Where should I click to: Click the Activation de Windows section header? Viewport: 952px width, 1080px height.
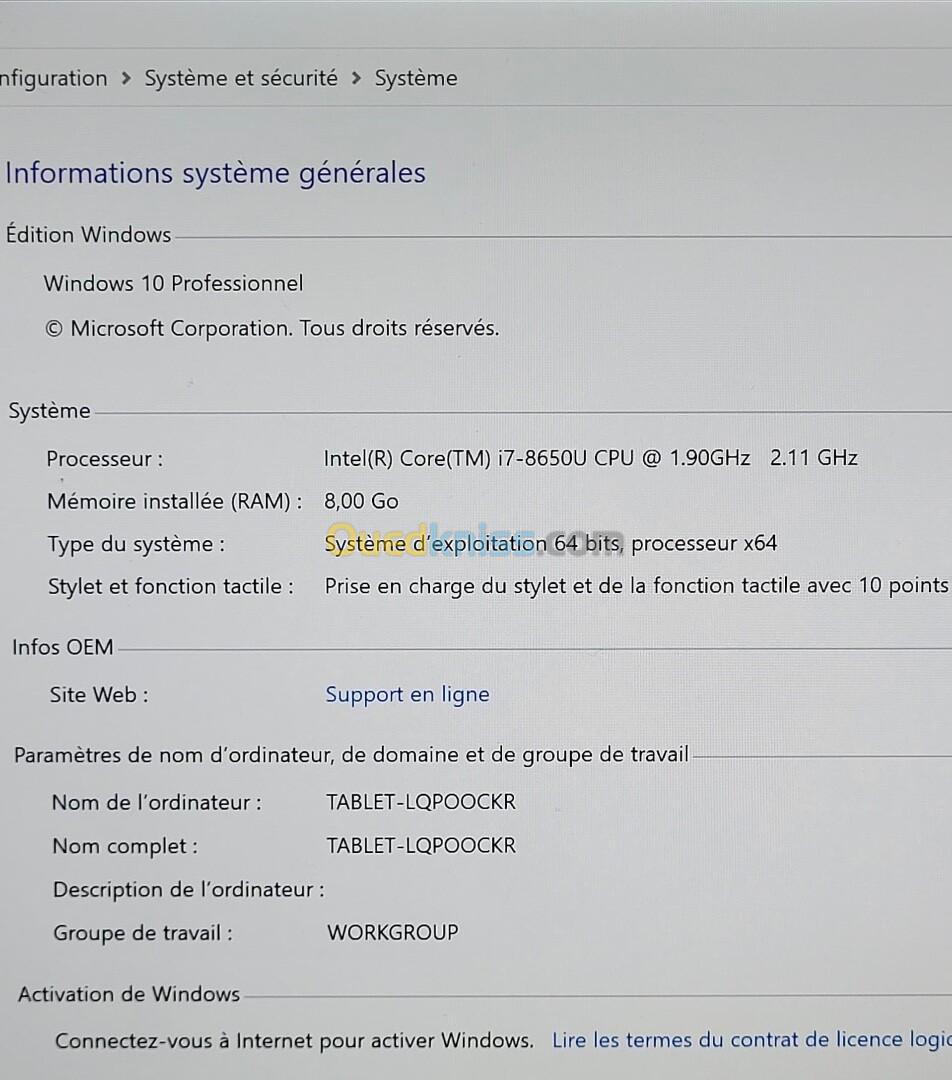pos(129,994)
